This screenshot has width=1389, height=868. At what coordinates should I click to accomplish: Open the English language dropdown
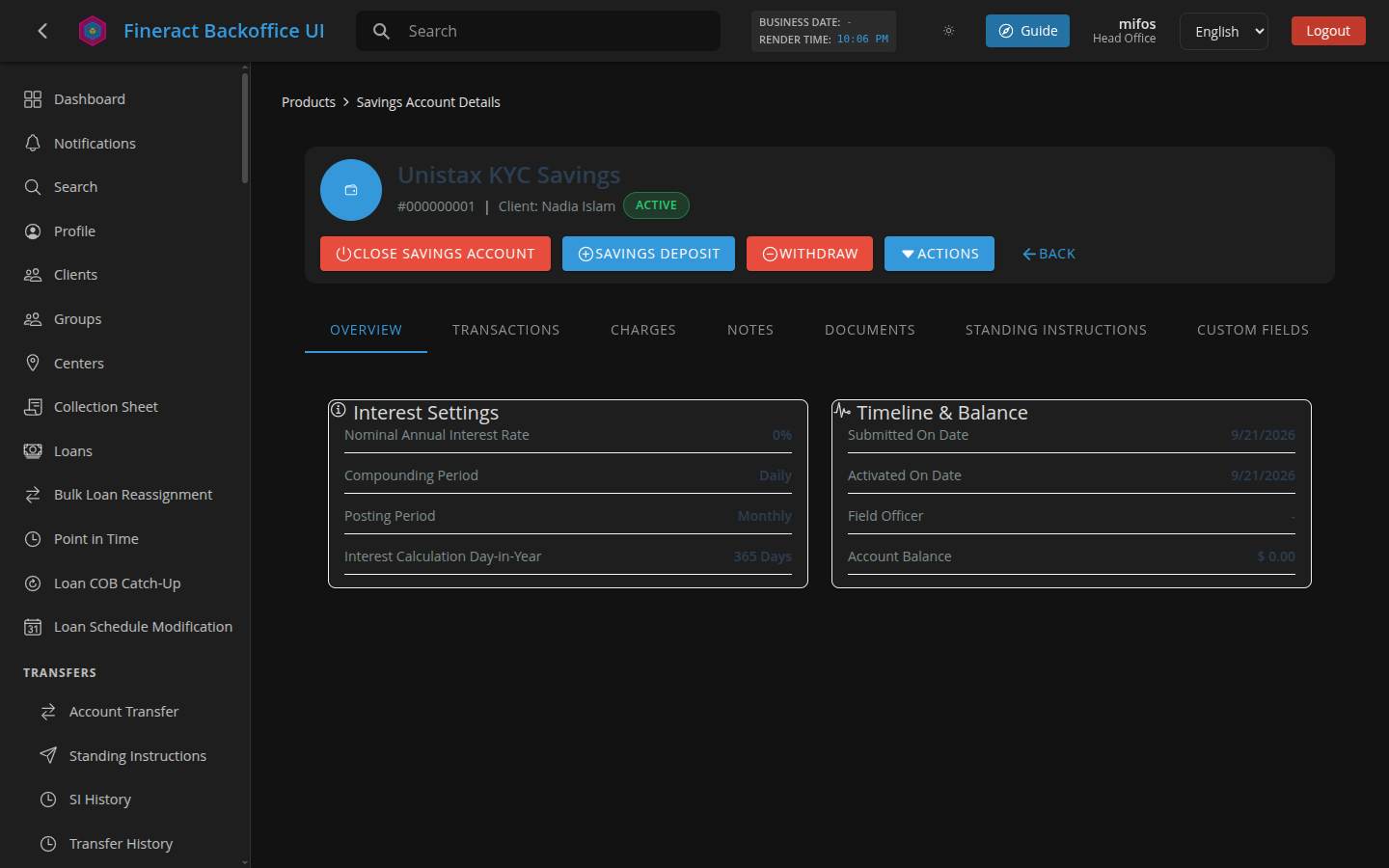1224,31
